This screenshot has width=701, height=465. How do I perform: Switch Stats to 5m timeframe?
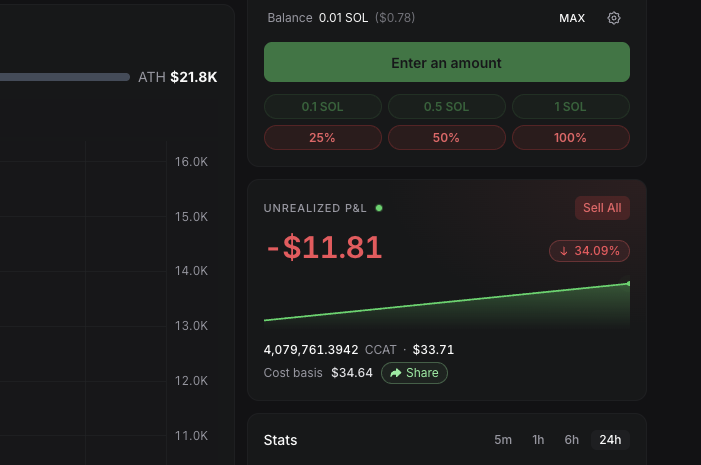coord(503,440)
